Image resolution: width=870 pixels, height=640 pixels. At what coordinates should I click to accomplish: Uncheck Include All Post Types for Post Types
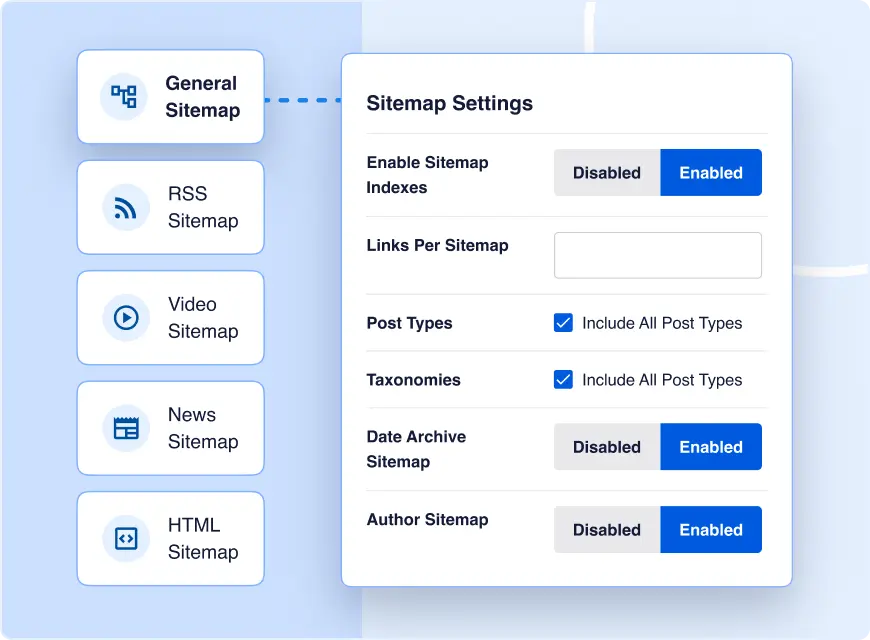(563, 323)
